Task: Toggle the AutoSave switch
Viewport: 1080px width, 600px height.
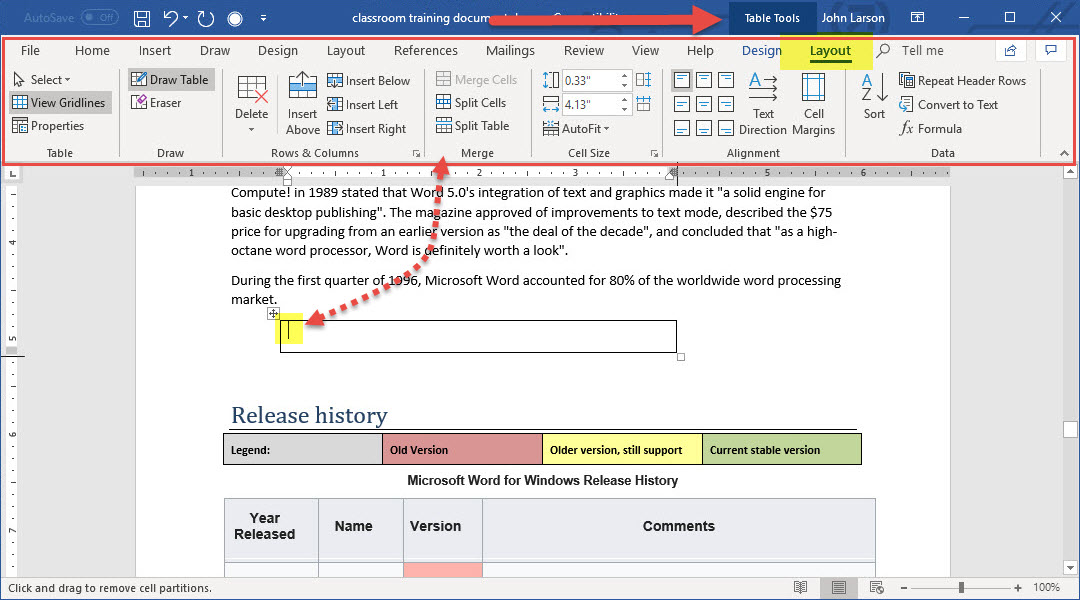Action: (x=99, y=18)
